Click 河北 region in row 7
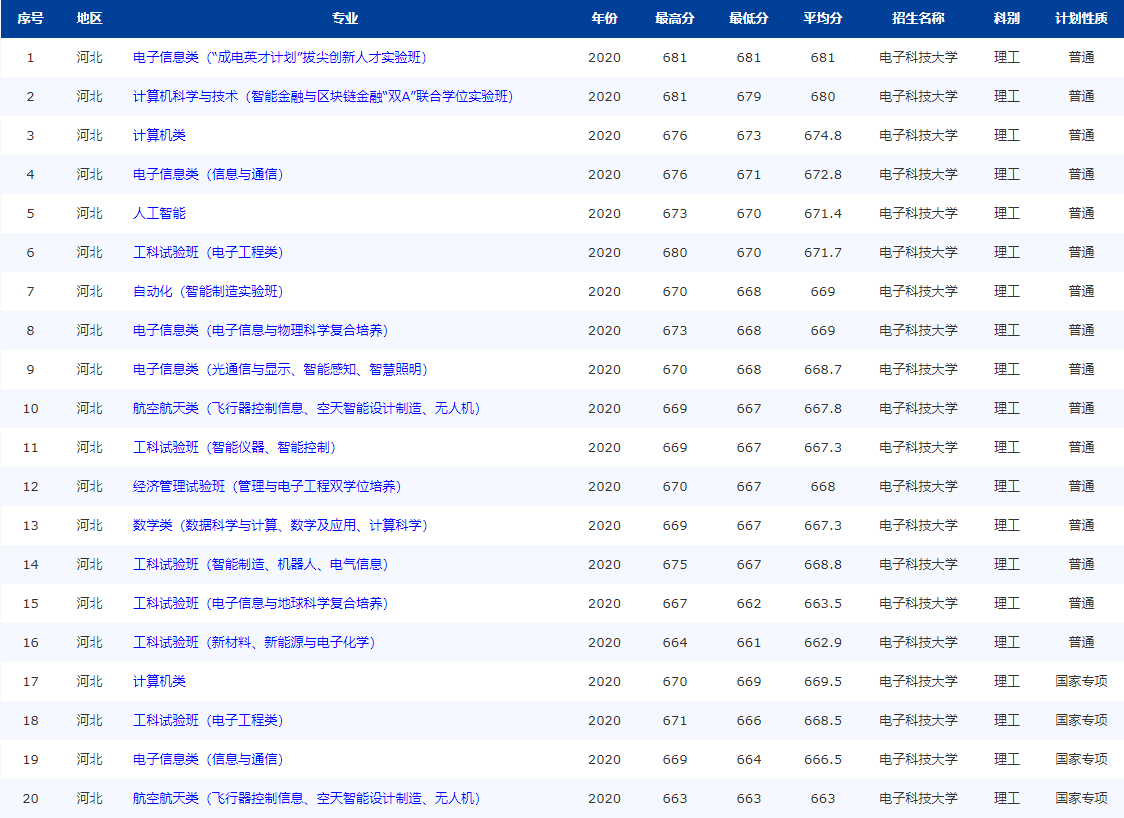Image resolution: width=1124 pixels, height=818 pixels. 90,291
